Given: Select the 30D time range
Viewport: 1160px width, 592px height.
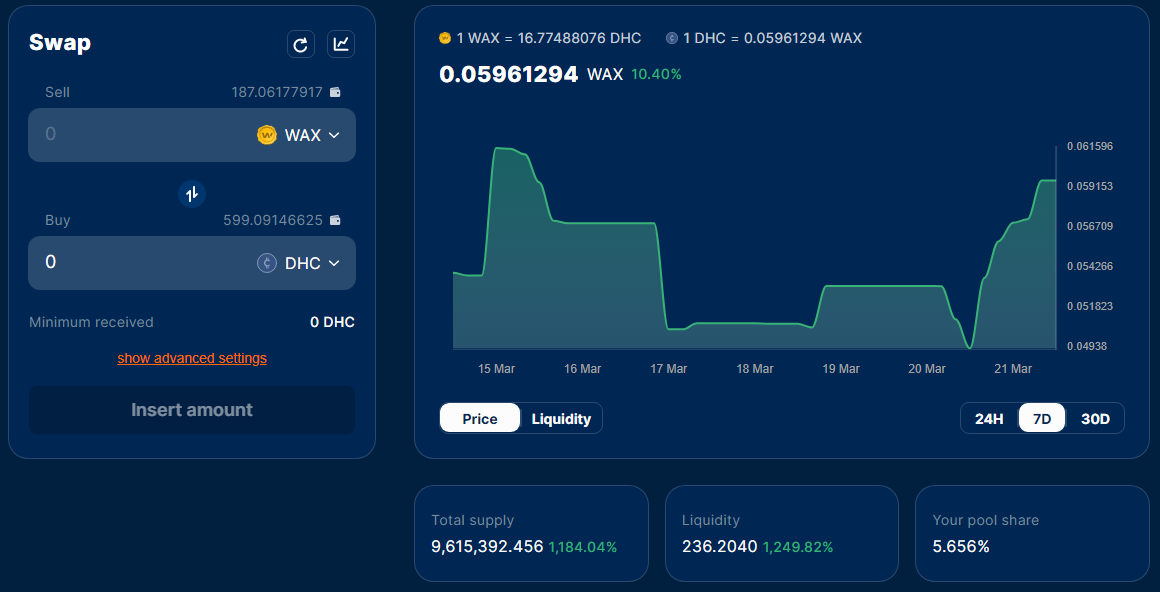Looking at the screenshot, I should pos(1096,418).
